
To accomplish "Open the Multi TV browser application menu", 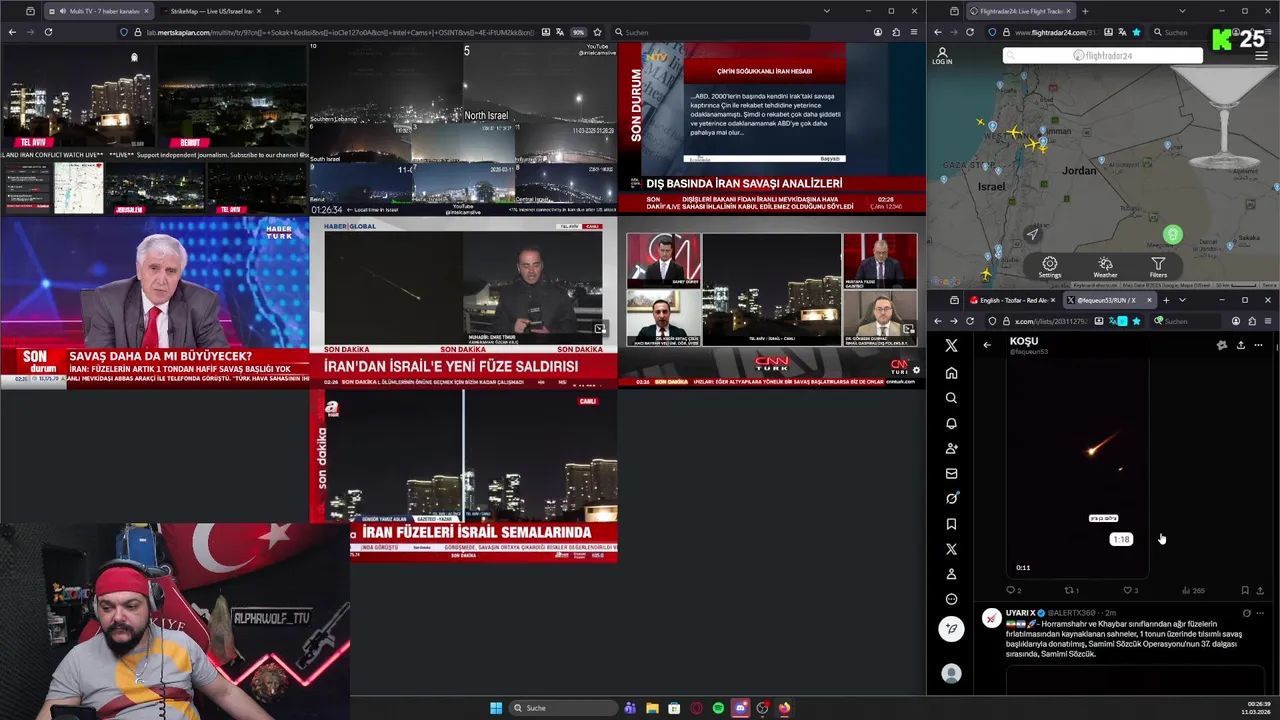I will coord(913,32).
